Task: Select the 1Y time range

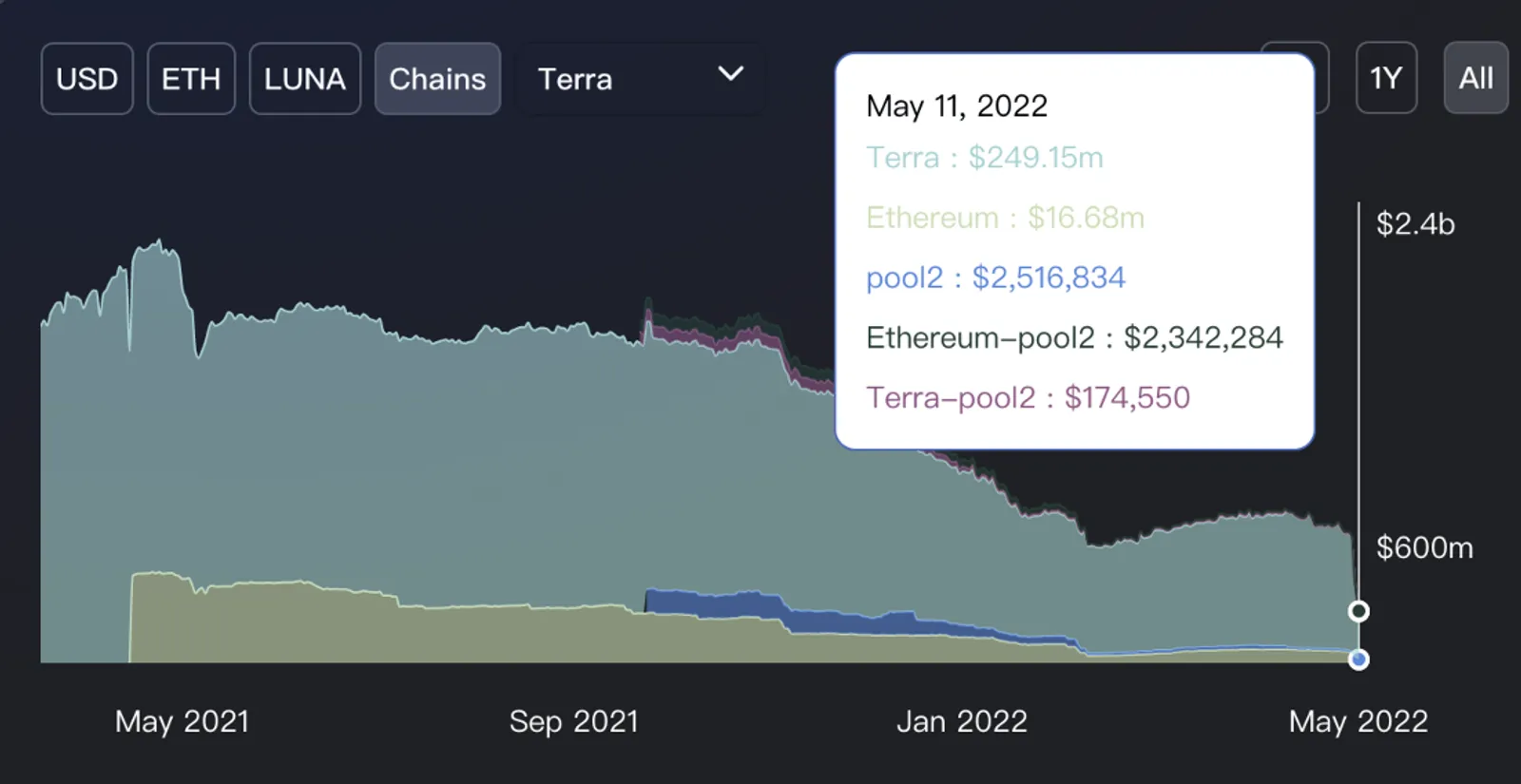Action: [1386, 78]
